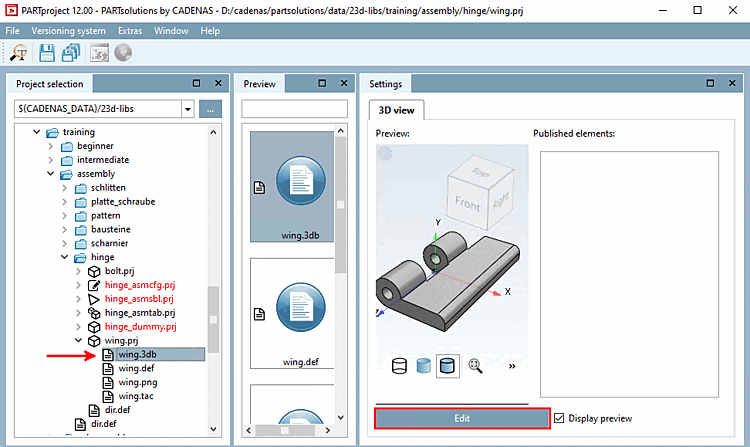Click the Preview panel vertical scrollbar thumb
750x447 pixels.
coord(340,205)
